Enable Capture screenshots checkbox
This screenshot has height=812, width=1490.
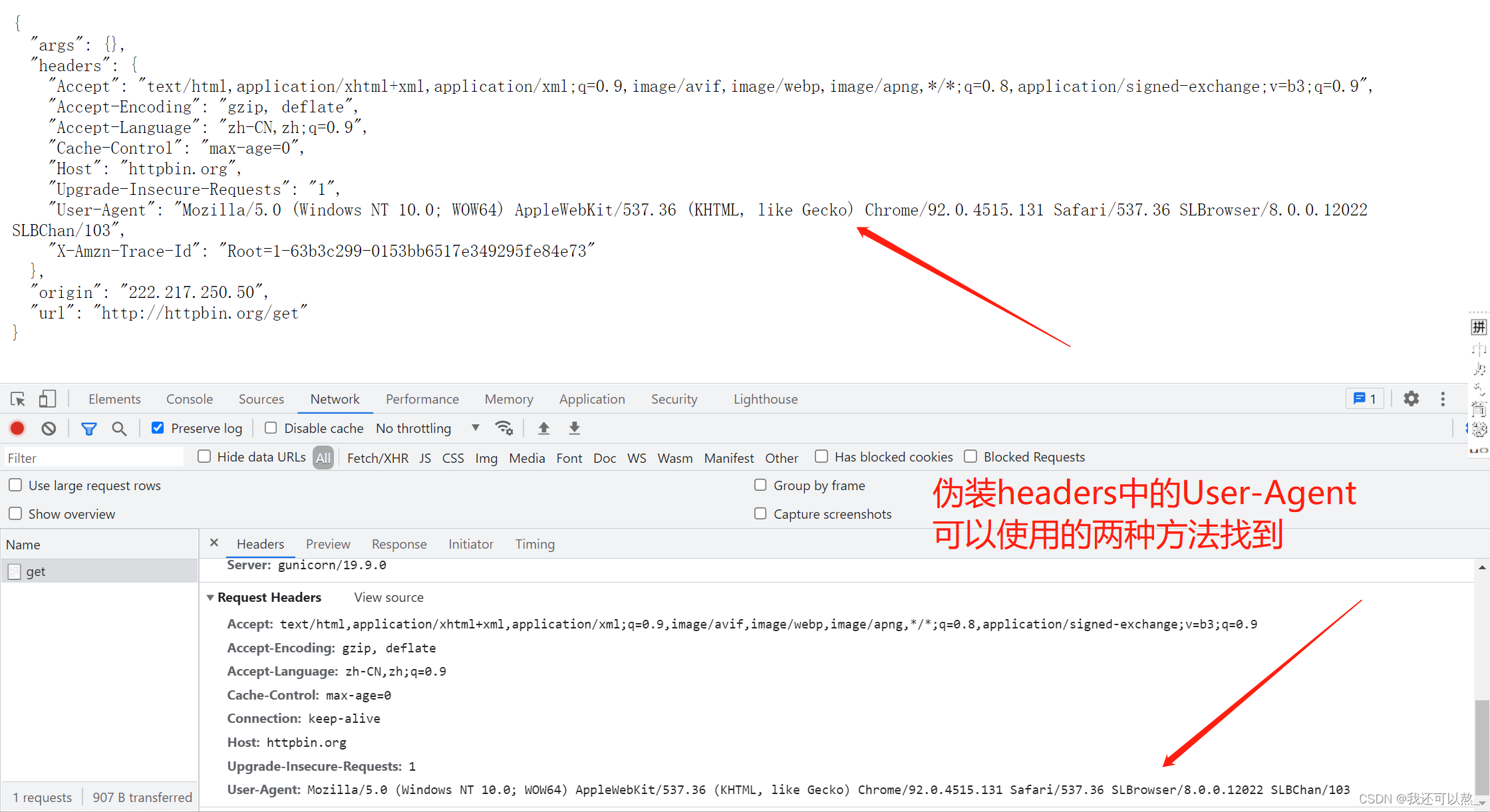click(x=760, y=513)
